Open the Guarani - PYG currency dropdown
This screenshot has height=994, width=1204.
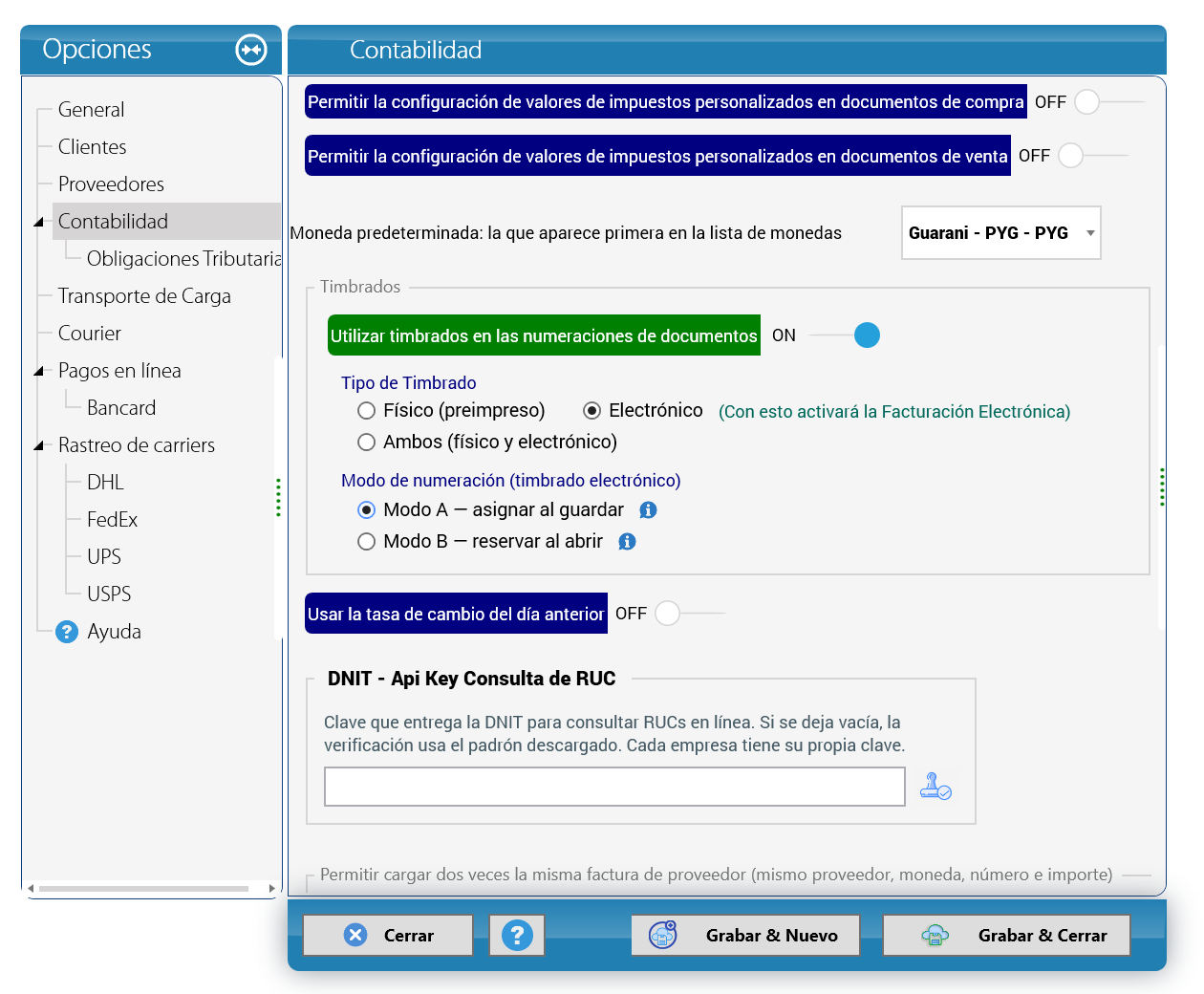click(1001, 233)
